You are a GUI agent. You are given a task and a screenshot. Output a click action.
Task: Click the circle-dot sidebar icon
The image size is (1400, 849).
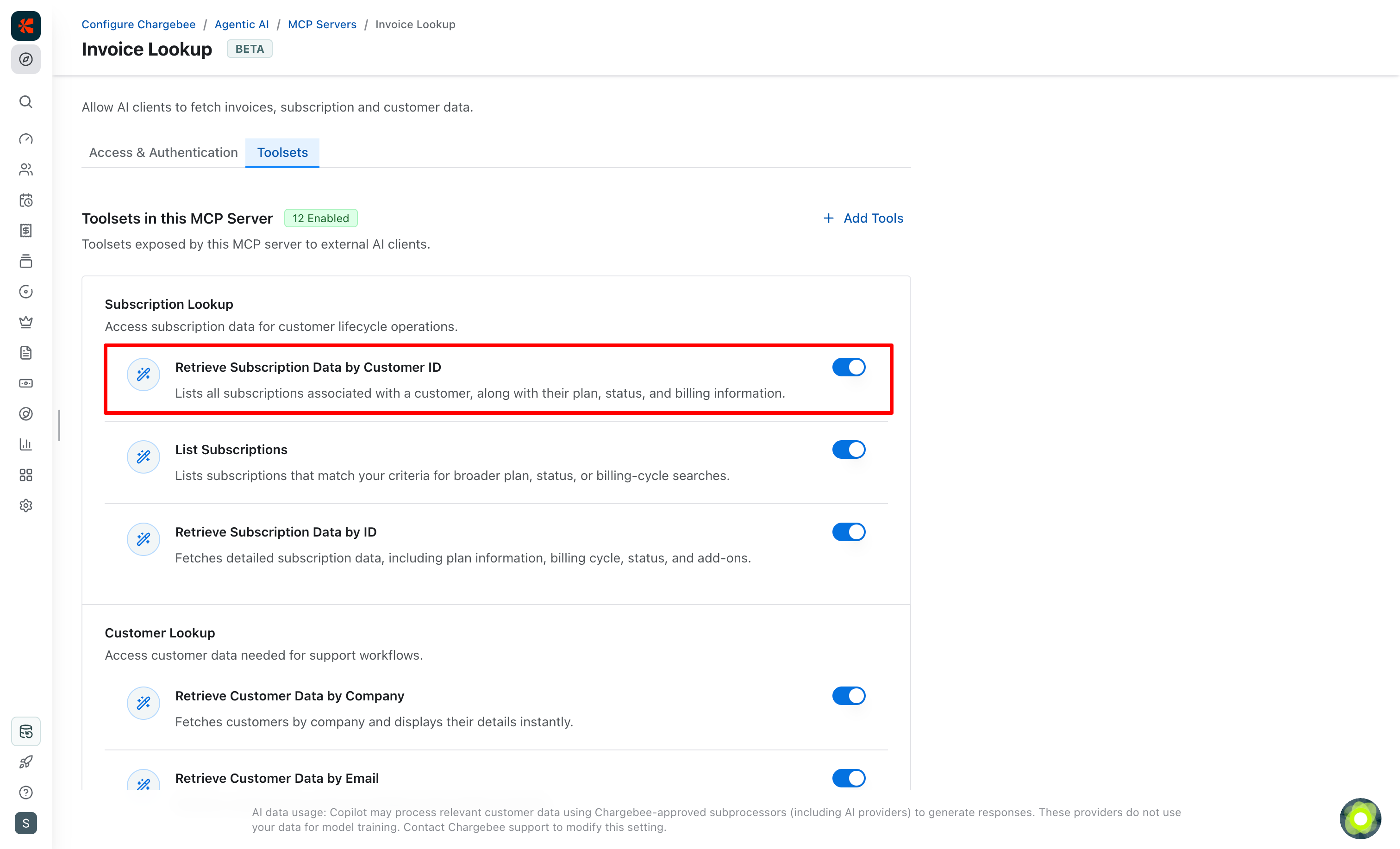click(x=25, y=292)
